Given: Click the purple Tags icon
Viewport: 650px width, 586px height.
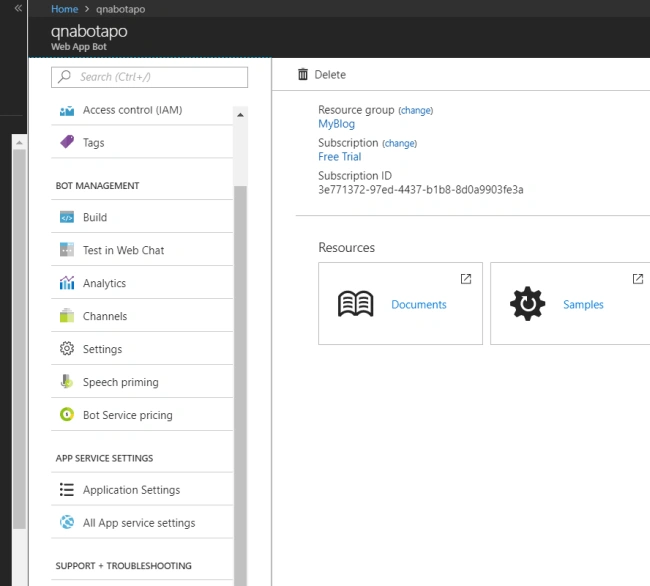Looking at the screenshot, I should (67, 142).
